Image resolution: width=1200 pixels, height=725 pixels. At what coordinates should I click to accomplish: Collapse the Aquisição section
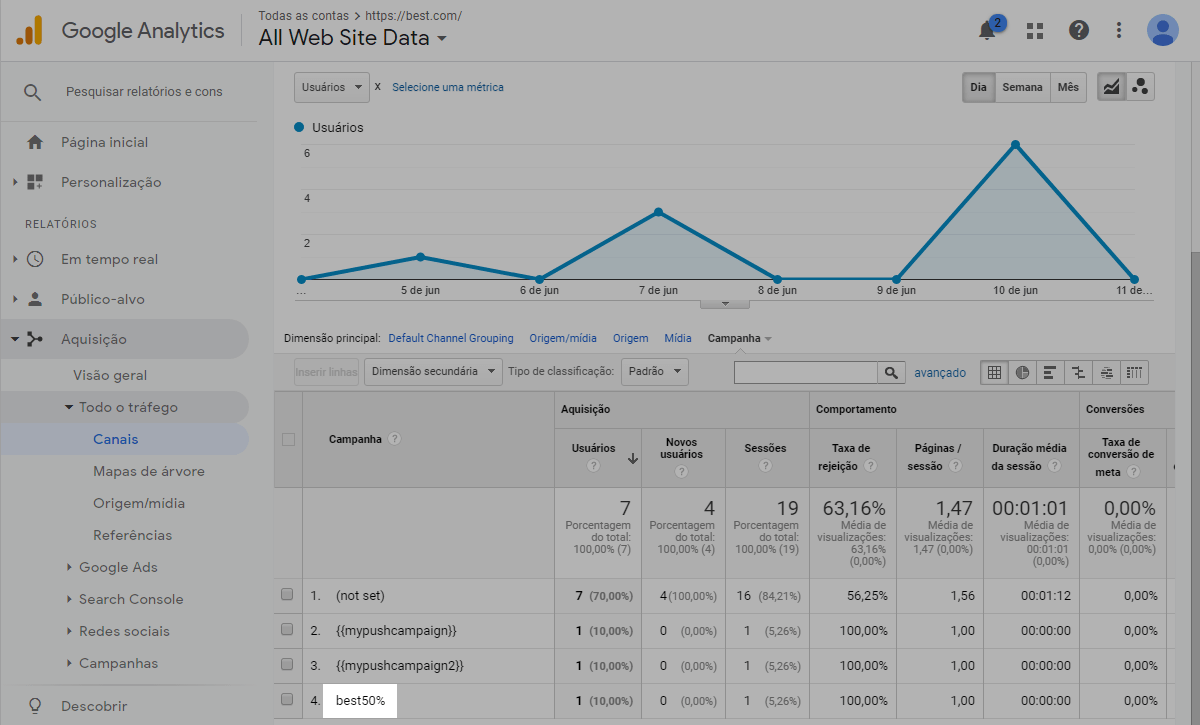pyautogui.click(x=15, y=339)
